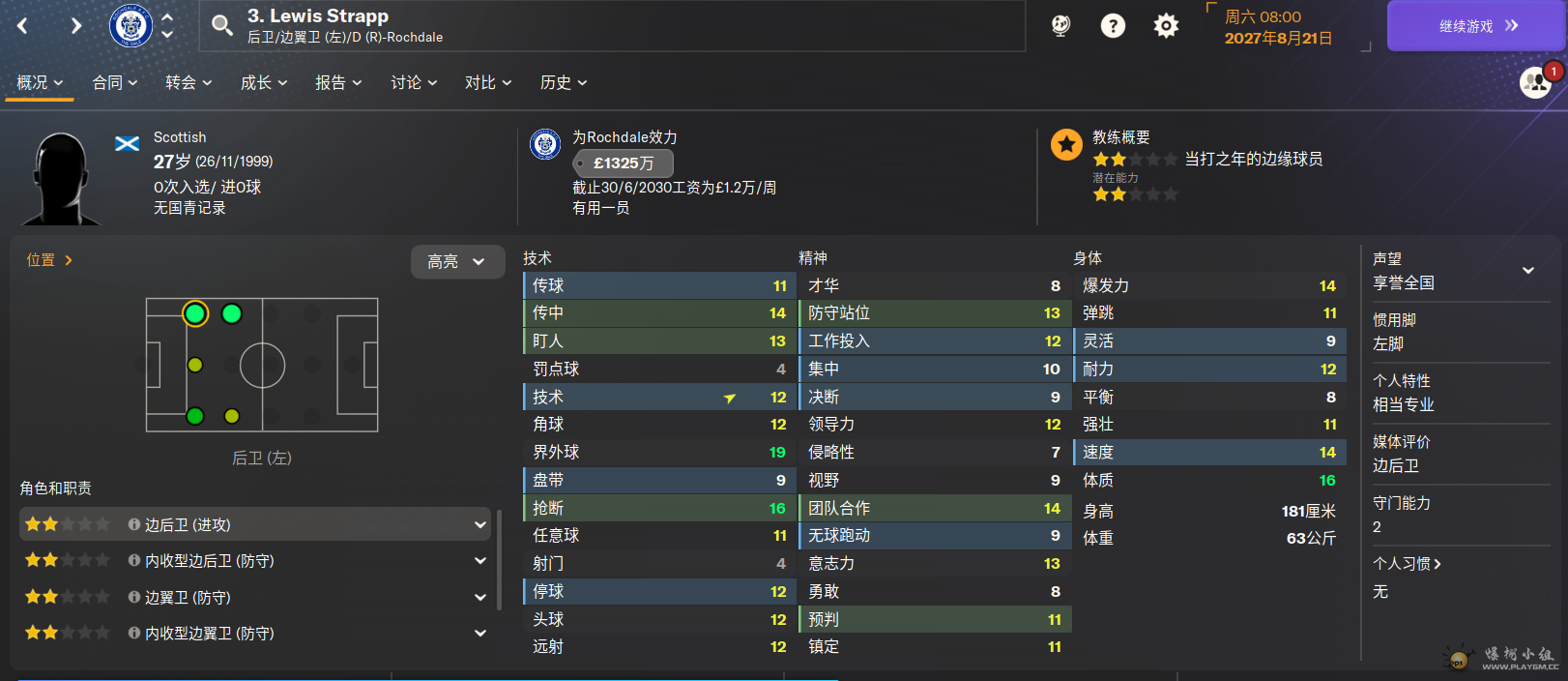Image resolution: width=1568 pixels, height=681 pixels.
Task: Click the forward navigation arrow
Action: click(x=75, y=26)
